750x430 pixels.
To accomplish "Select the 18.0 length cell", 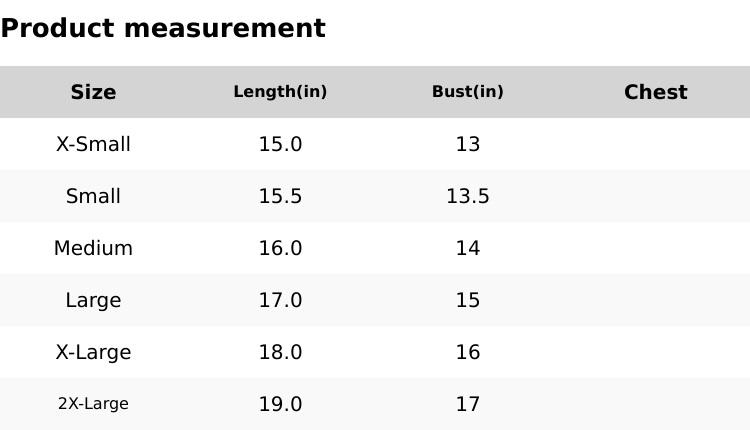I will pyautogui.click(x=280, y=352).
